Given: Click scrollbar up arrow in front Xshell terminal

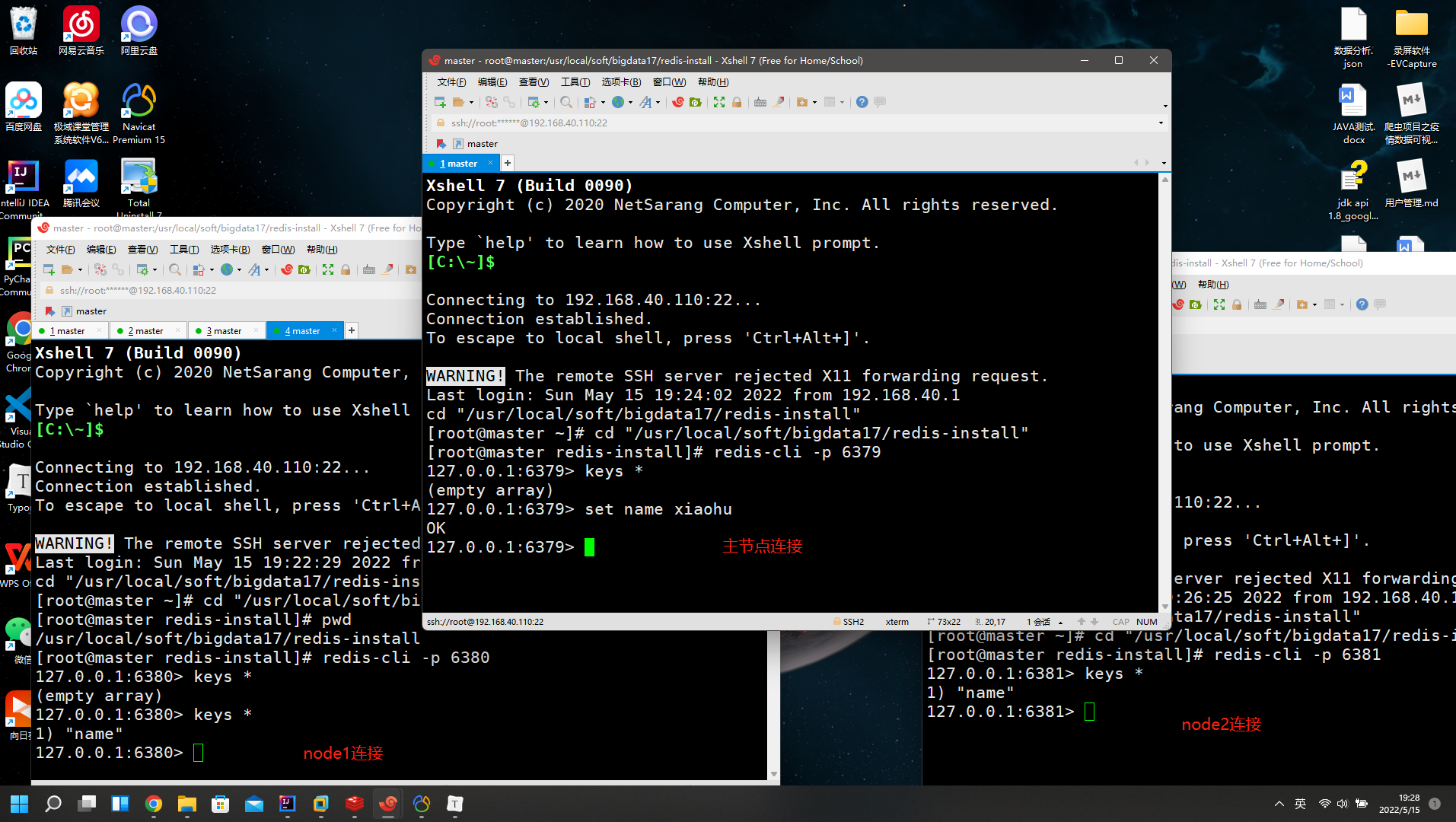Looking at the screenshot, I should [x=1164, y=180].
